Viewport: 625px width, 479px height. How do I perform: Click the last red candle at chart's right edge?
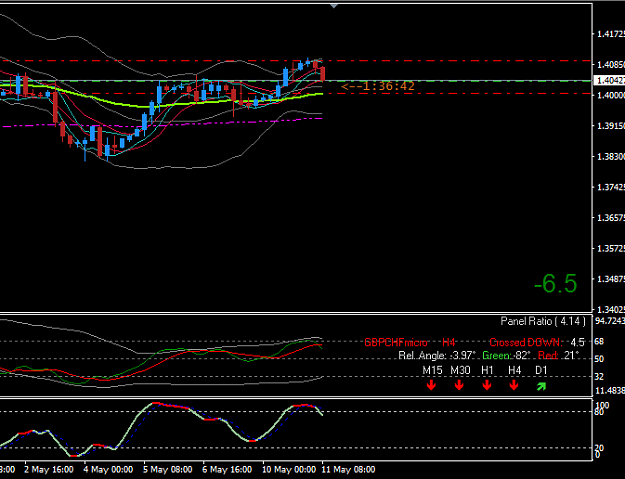(322, 74)
